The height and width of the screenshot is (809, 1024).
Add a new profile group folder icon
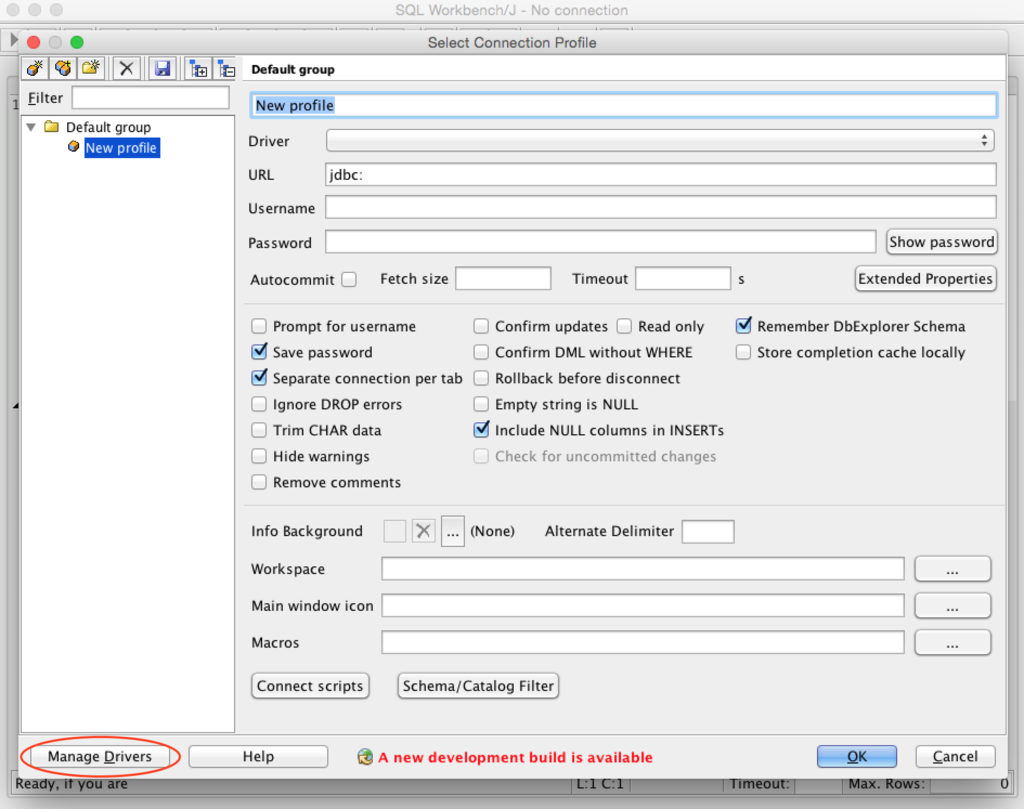tap(91, 68)
